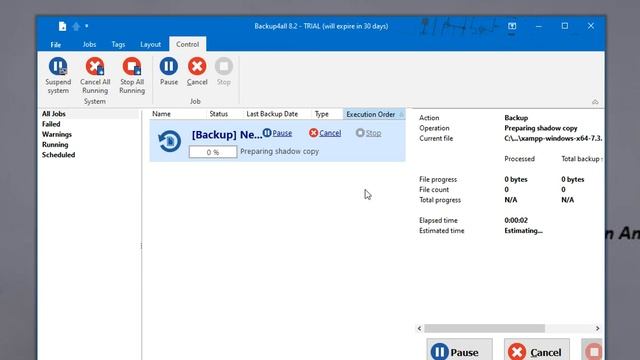
Task: Click 'Preparing shadow copy' job status text
Action: (280, 151)
